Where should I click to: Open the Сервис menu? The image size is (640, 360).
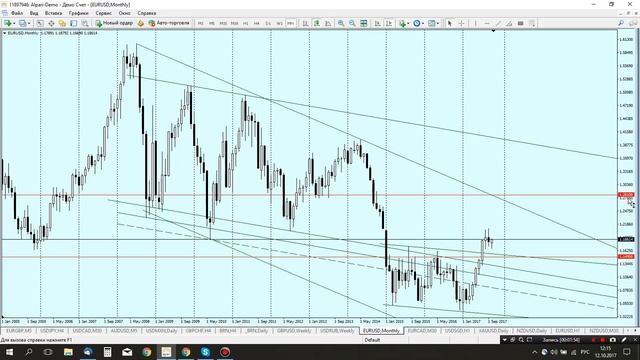point(104,13)
